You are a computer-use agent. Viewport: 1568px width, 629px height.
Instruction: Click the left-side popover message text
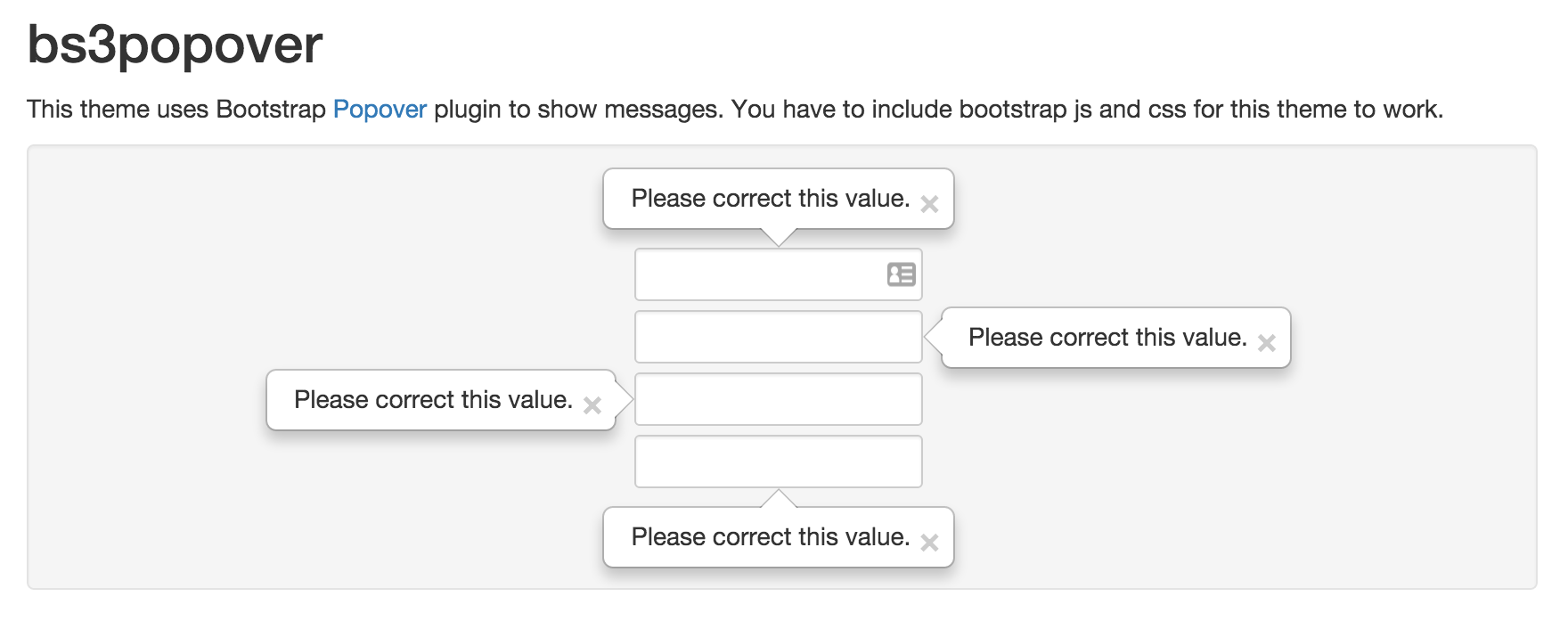point(433,400)
